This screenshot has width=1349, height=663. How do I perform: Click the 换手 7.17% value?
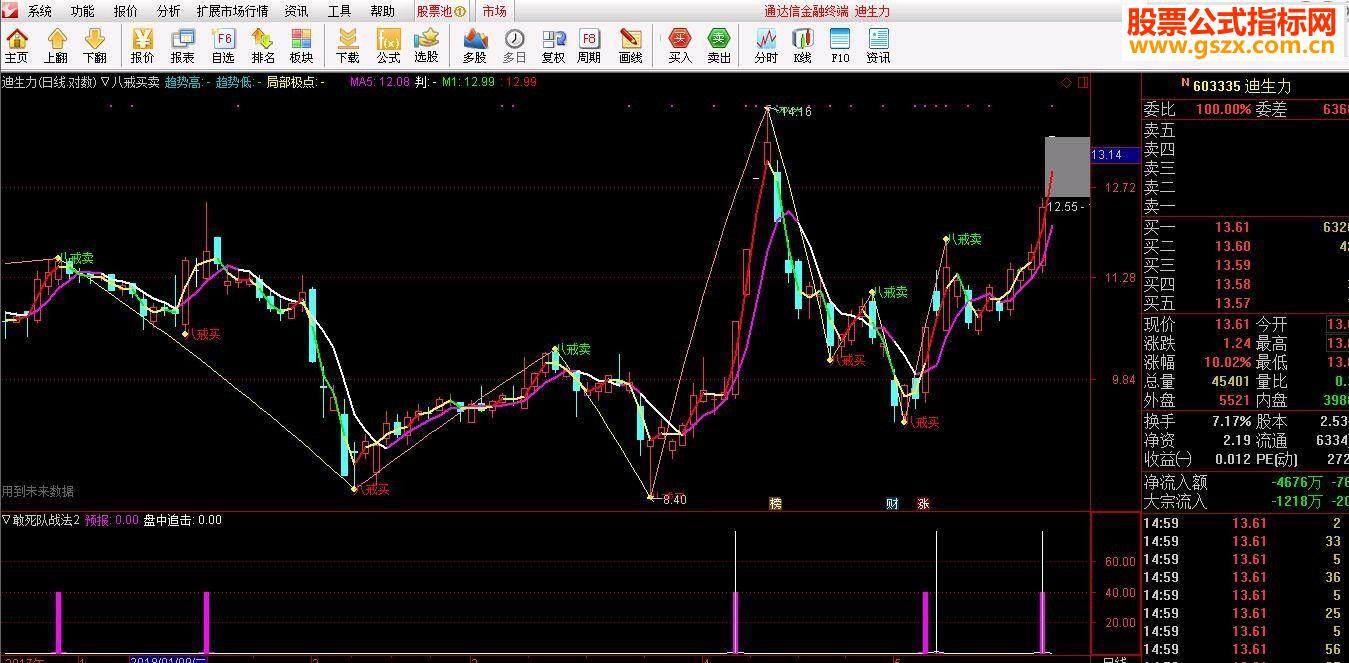[1230, 422]
